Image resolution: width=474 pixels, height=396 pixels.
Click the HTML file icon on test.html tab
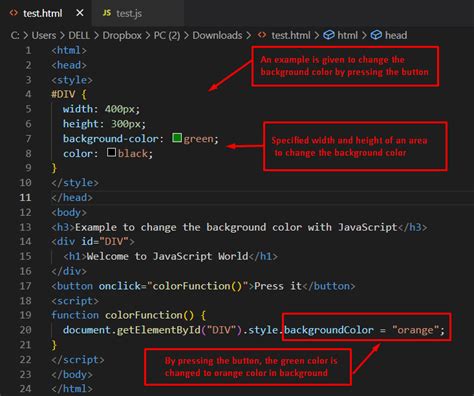coord(14,13)
